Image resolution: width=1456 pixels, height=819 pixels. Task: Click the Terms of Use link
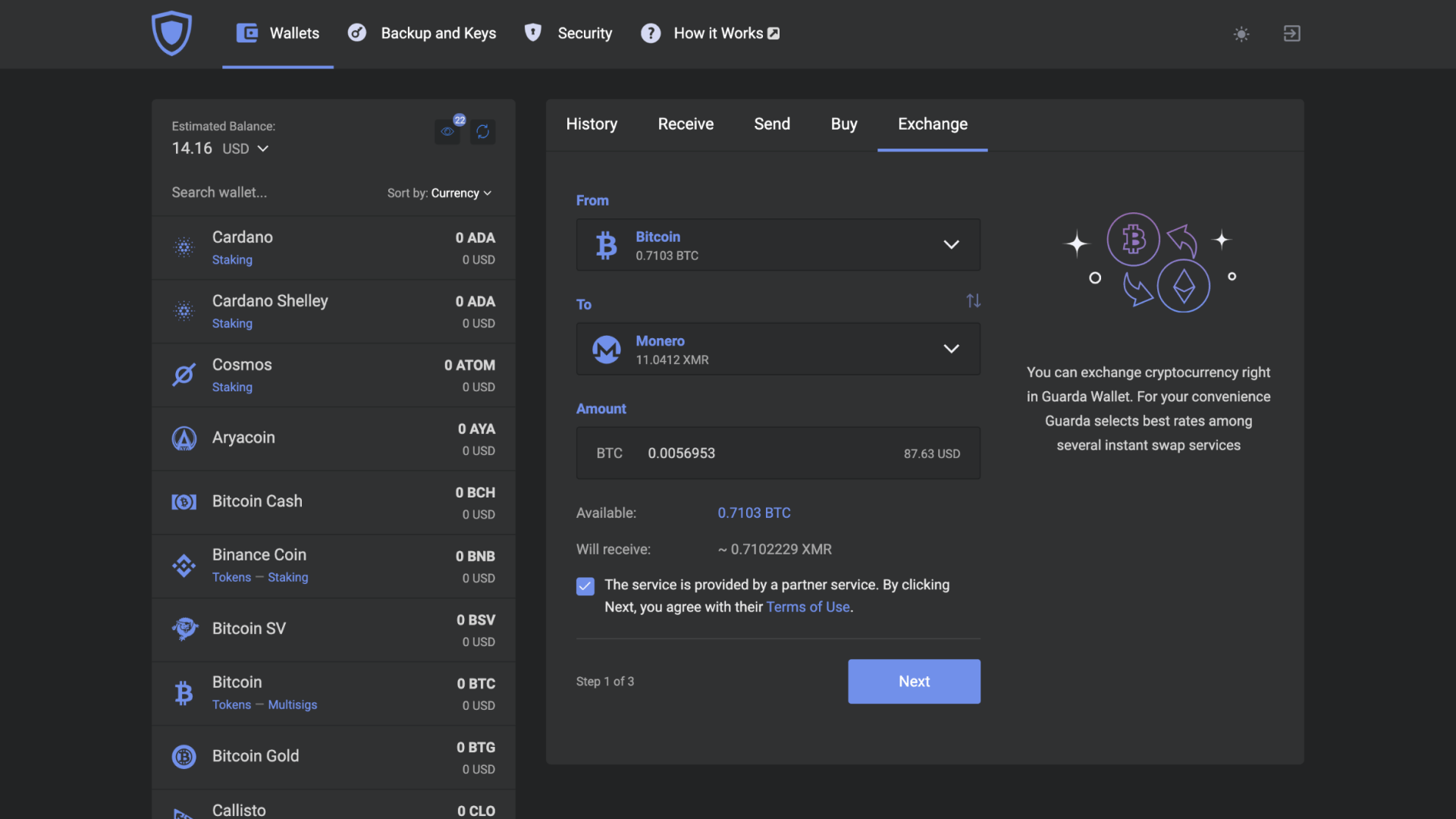807,607
